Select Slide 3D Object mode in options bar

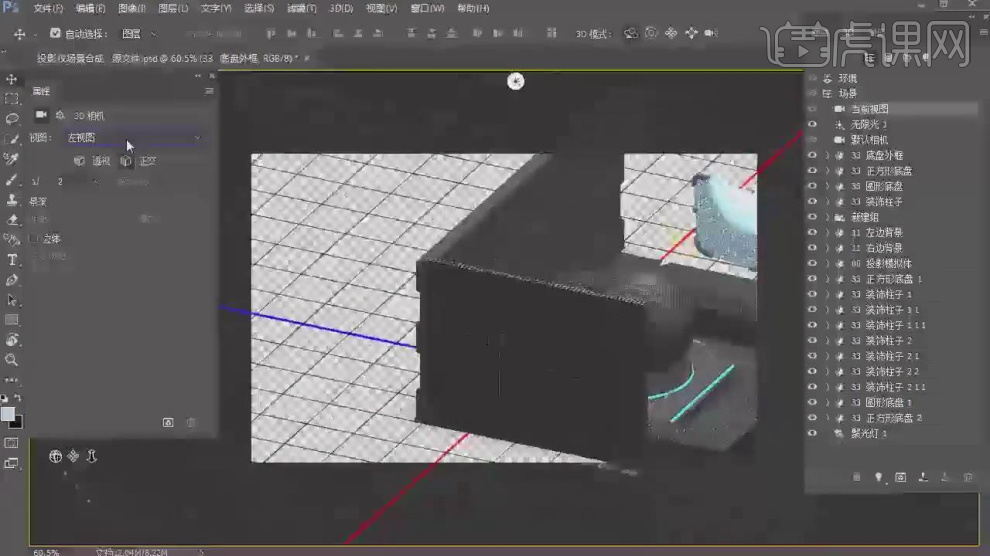click(691, 33)
